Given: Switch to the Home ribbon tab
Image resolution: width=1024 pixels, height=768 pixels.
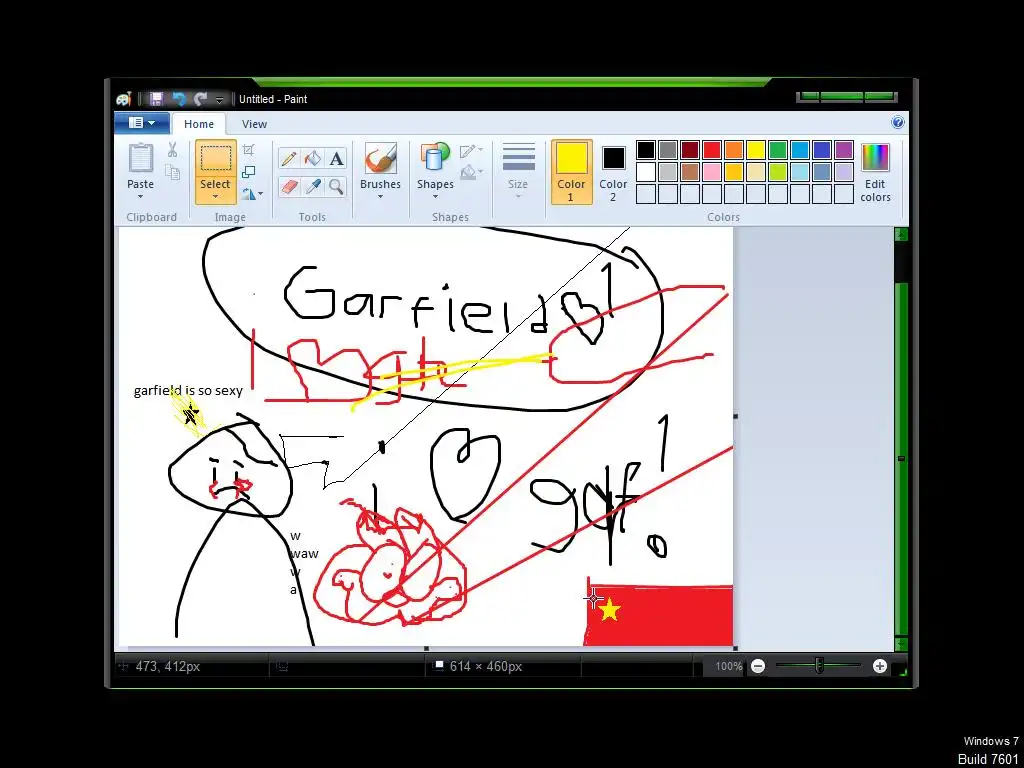Looking at the screenshot, I should click(199, 124).
